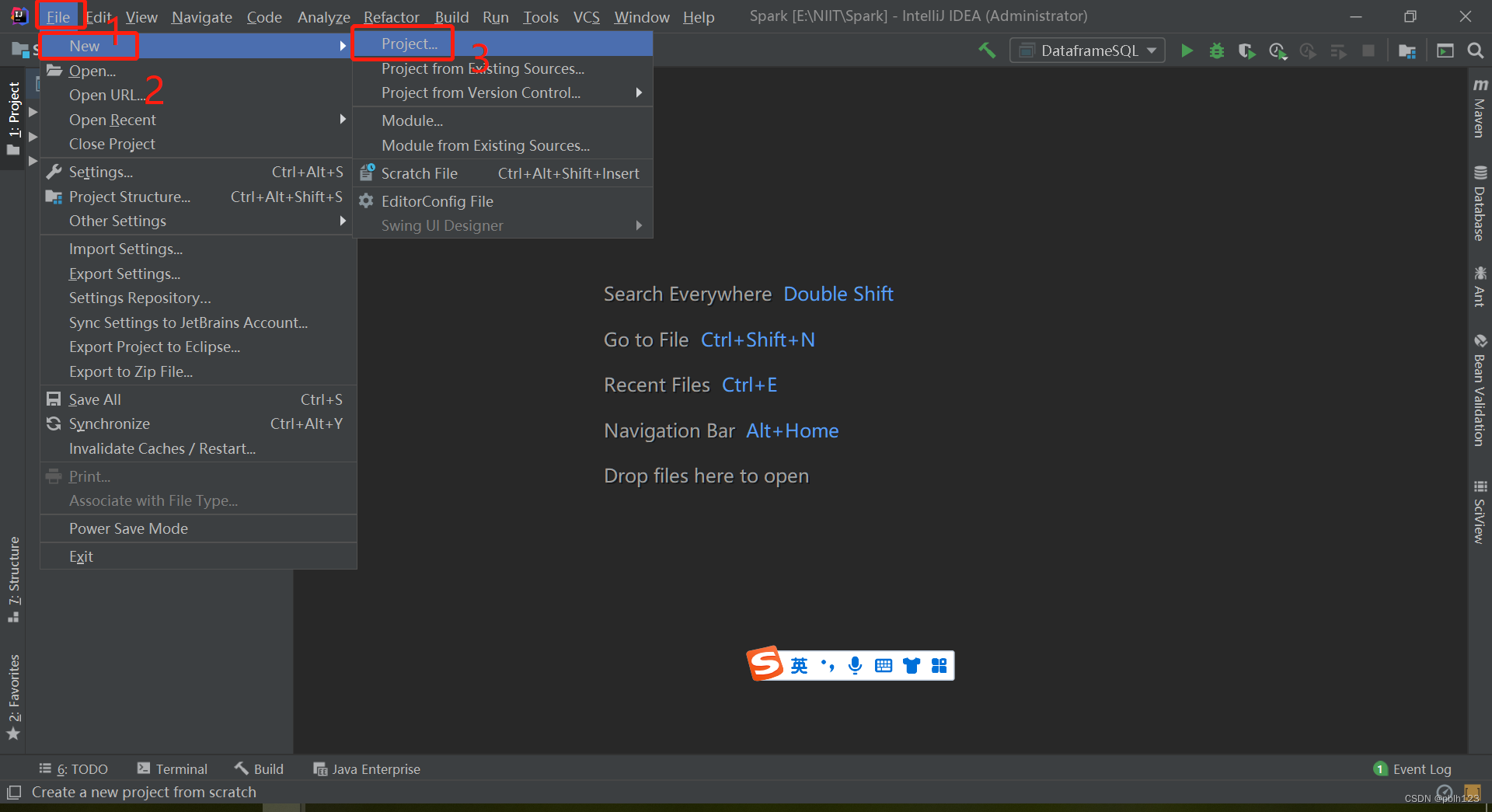Image resolution: width=1492 pixels, height=812 pixels.
Task: Choose Export Project to Eclipse...
Action: pos(198,347)
